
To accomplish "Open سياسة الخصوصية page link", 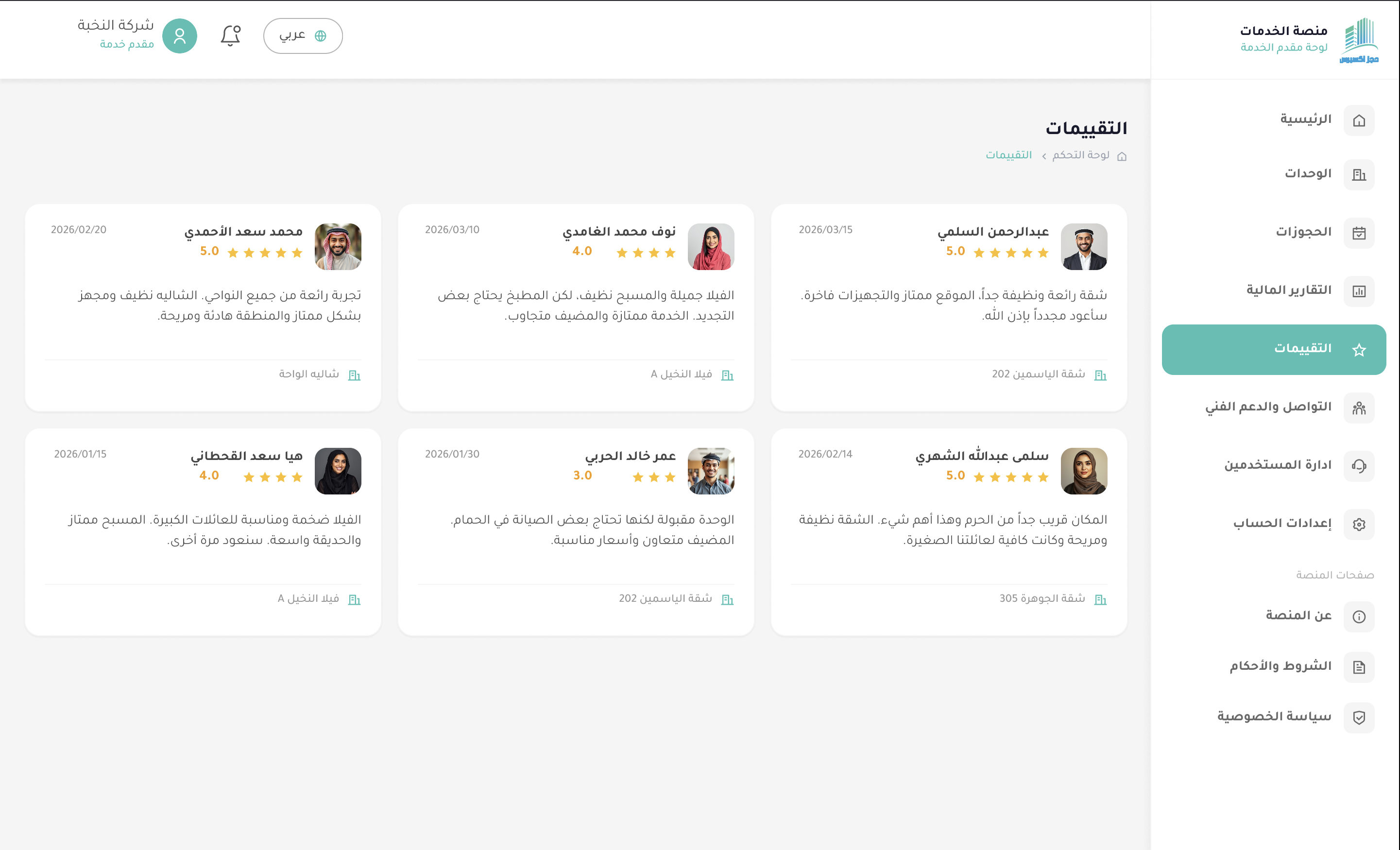I will 1274,716.
